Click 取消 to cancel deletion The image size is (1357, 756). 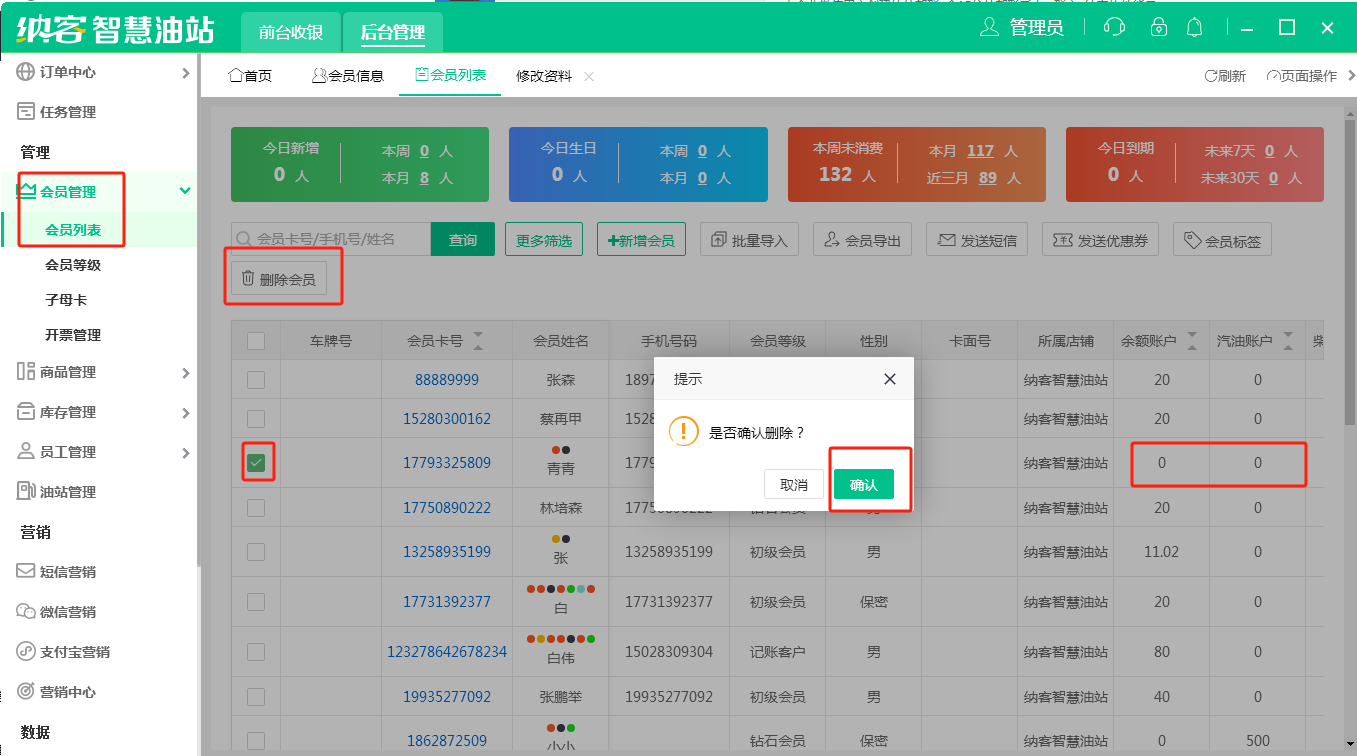coord(793,485)
